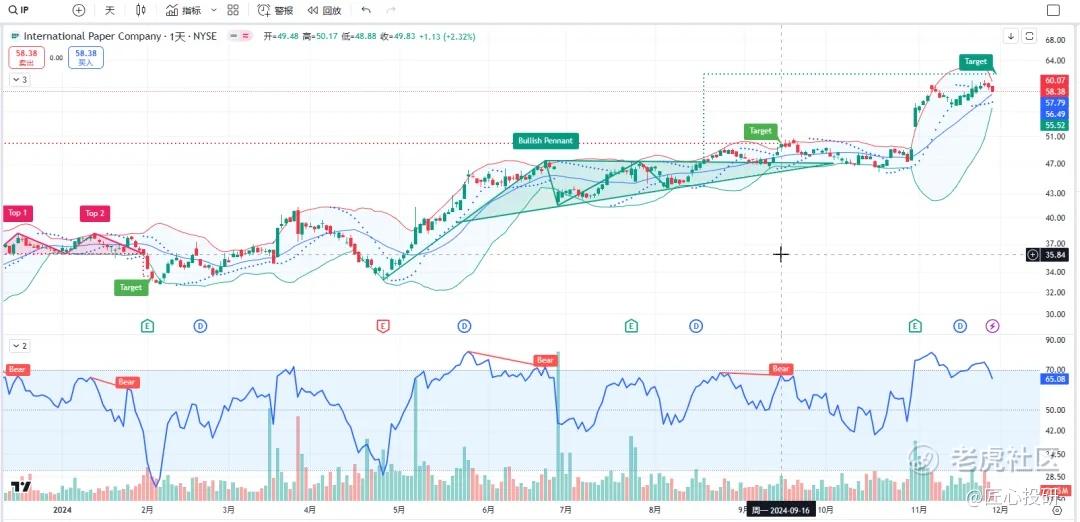Click the green E earnings marker in late July

pyautogui.click(x=631, y=326)
